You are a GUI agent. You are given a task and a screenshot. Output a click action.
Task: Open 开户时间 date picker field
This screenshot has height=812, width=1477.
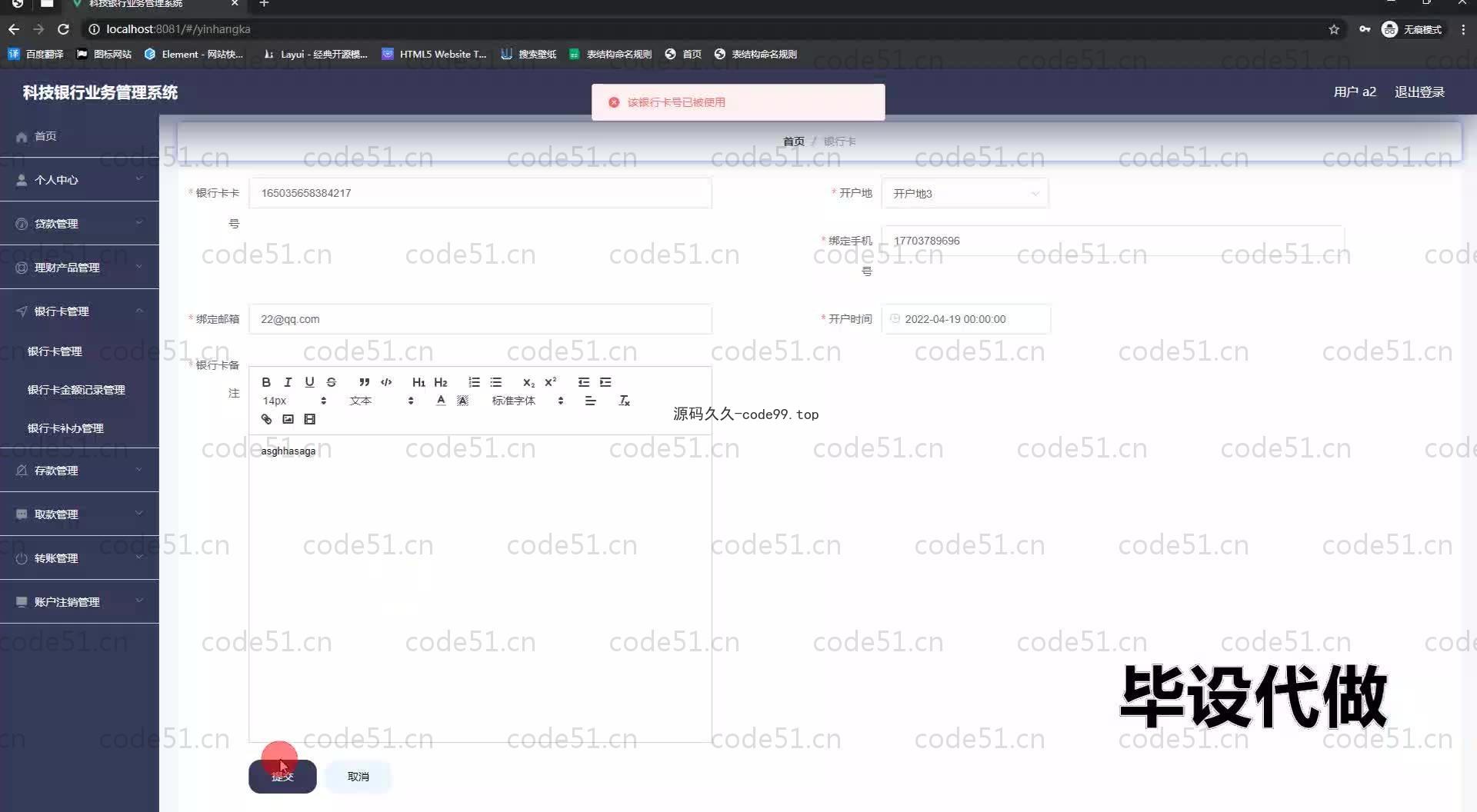pyautogui.click(x=965, y=319)
